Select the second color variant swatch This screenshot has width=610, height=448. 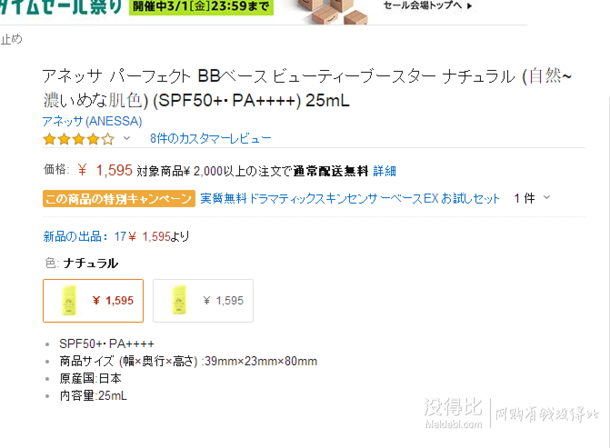point(203,301)
